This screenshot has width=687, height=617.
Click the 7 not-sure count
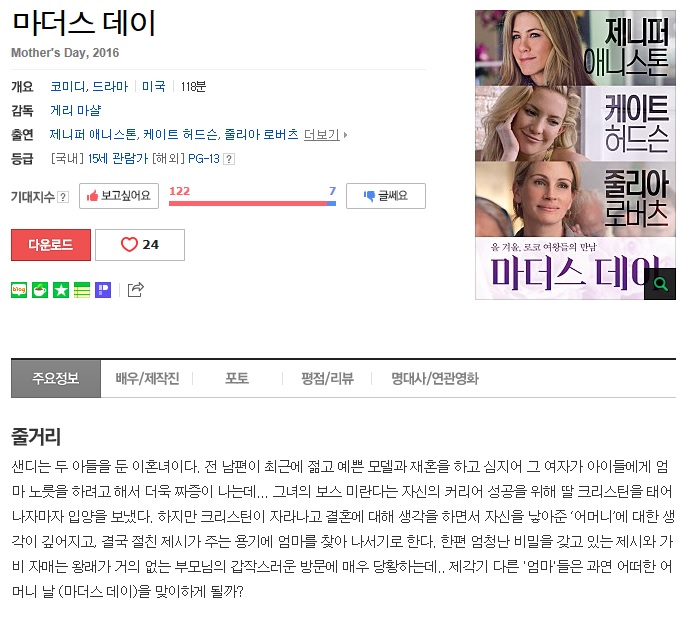333,191
